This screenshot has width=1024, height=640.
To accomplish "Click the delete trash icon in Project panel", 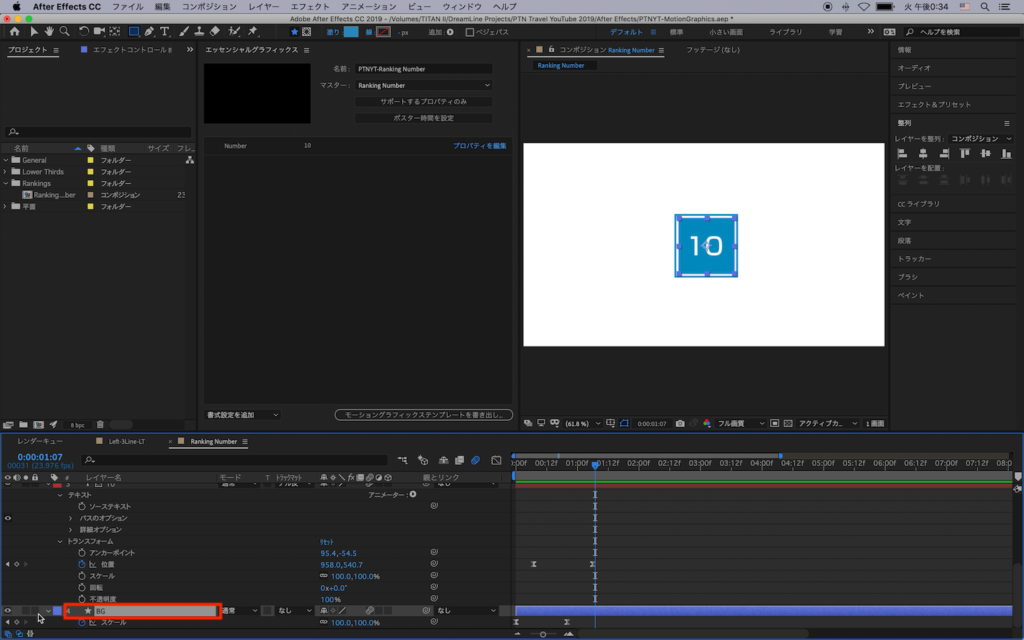I will [100, 425].
